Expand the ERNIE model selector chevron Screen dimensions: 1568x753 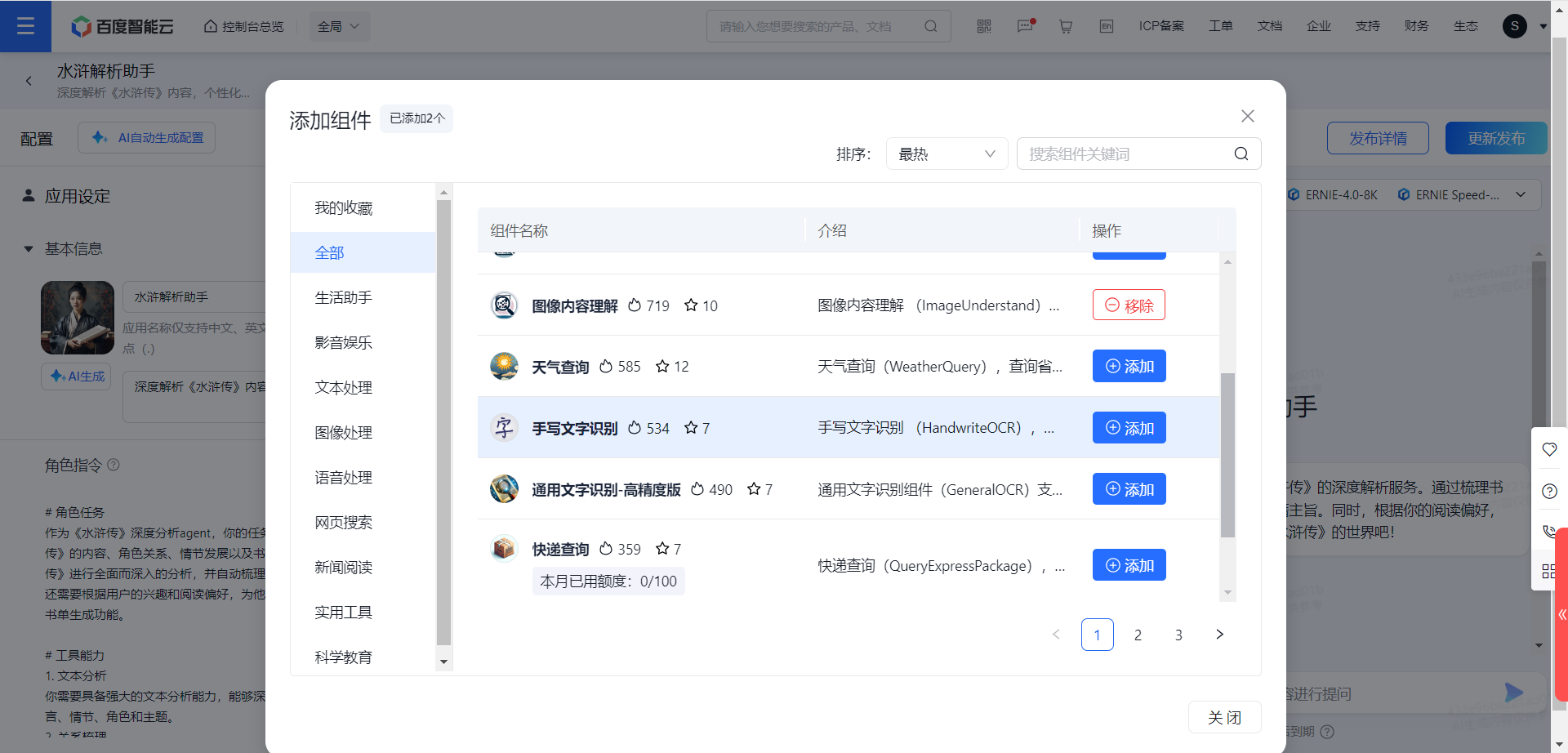click(1521, 194)
